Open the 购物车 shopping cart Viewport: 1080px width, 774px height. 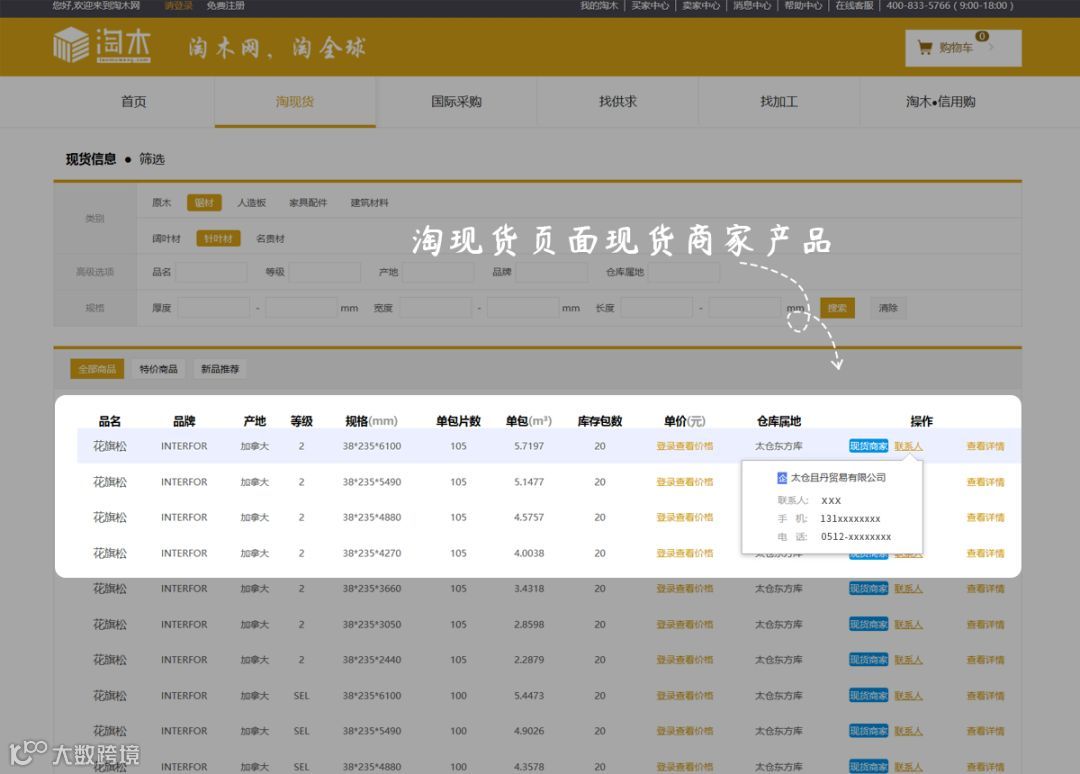(963, 48)
